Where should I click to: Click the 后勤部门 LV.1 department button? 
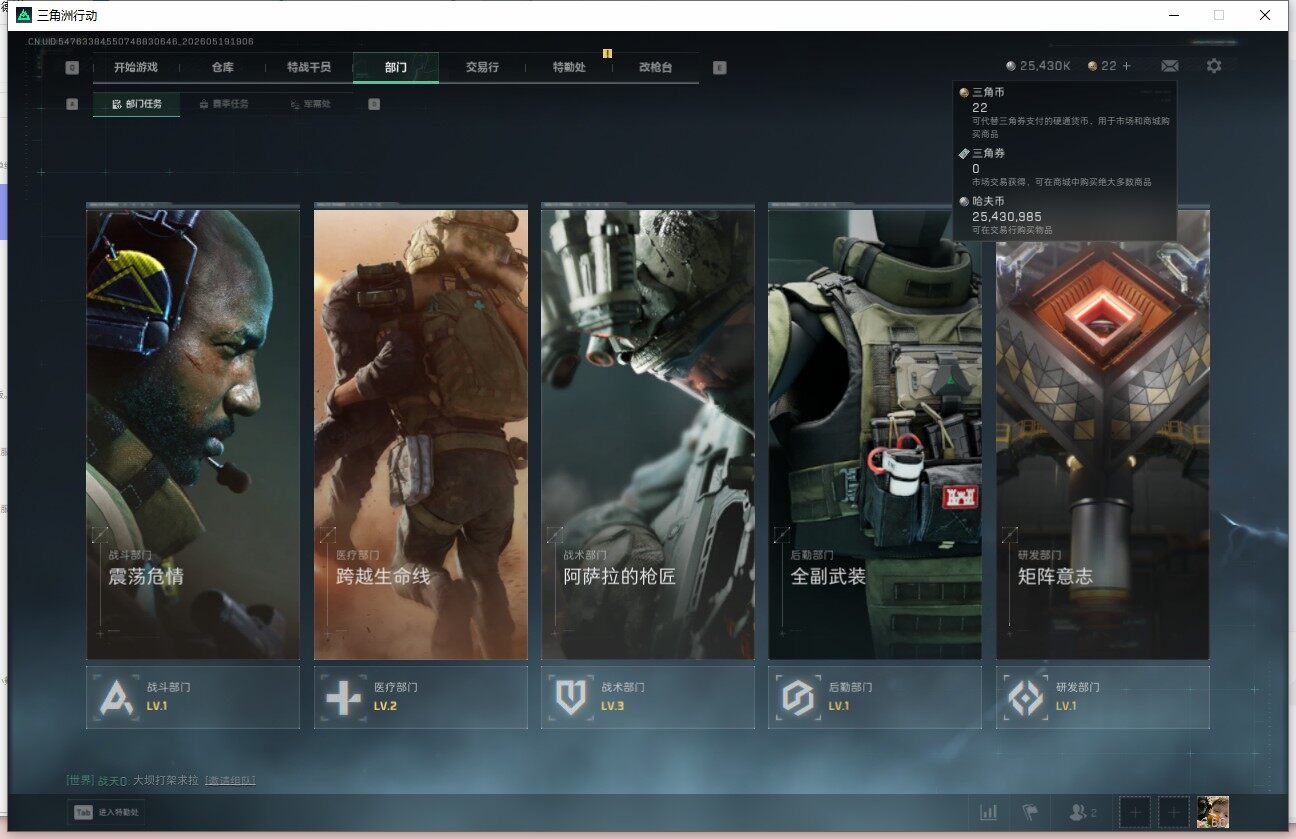coord(875,697)
